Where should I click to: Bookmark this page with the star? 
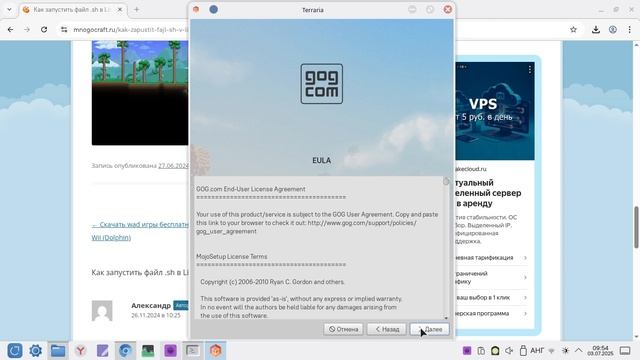[x=573, y=29]
